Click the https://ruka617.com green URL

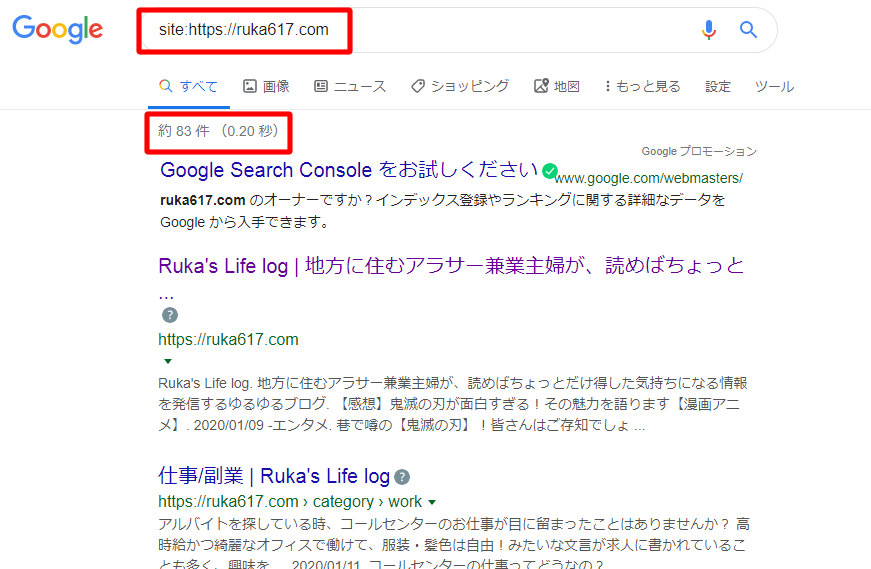(228, 340)
